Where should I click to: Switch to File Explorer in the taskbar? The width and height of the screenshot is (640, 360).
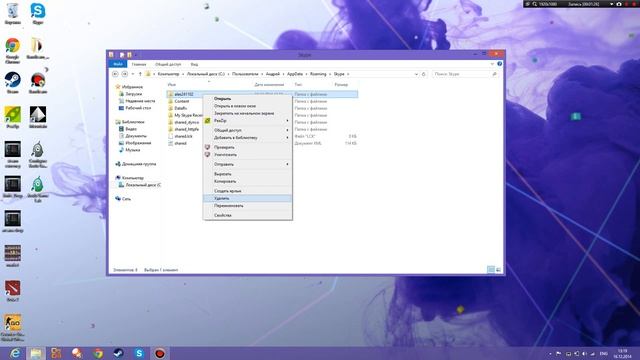pyautogui.click(x=36, y=353)
